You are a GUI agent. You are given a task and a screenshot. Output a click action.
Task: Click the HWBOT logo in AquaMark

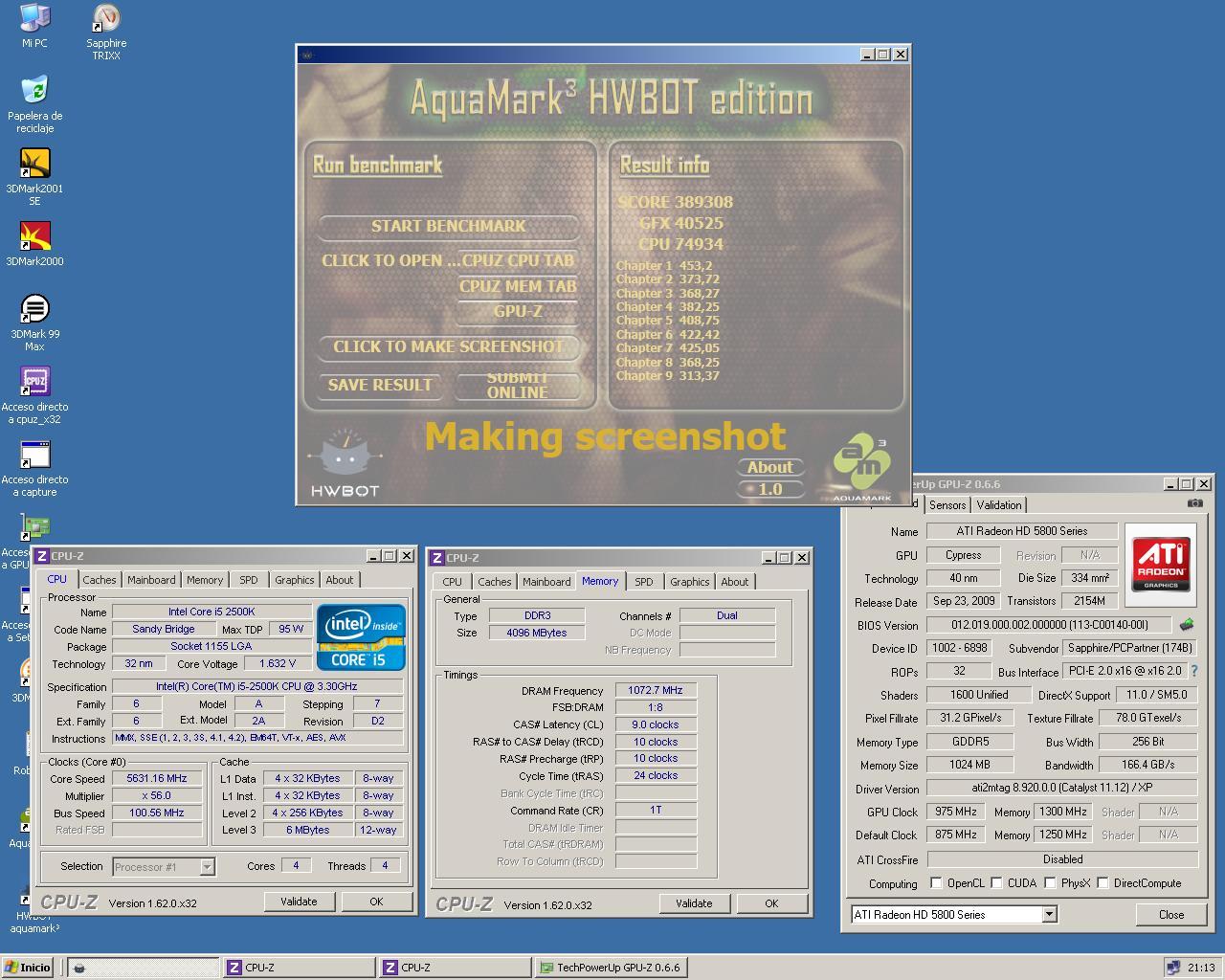coord(345,464)
